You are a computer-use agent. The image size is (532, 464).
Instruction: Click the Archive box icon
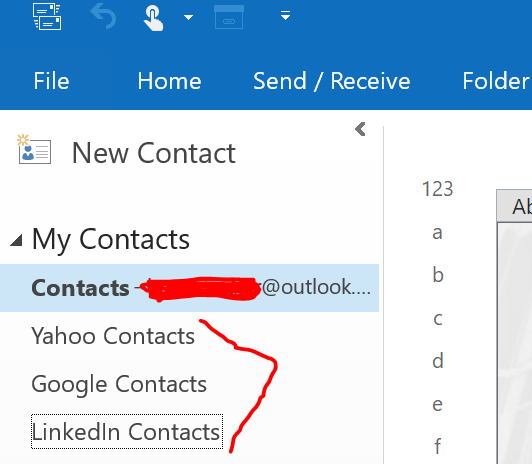[229, 17]
